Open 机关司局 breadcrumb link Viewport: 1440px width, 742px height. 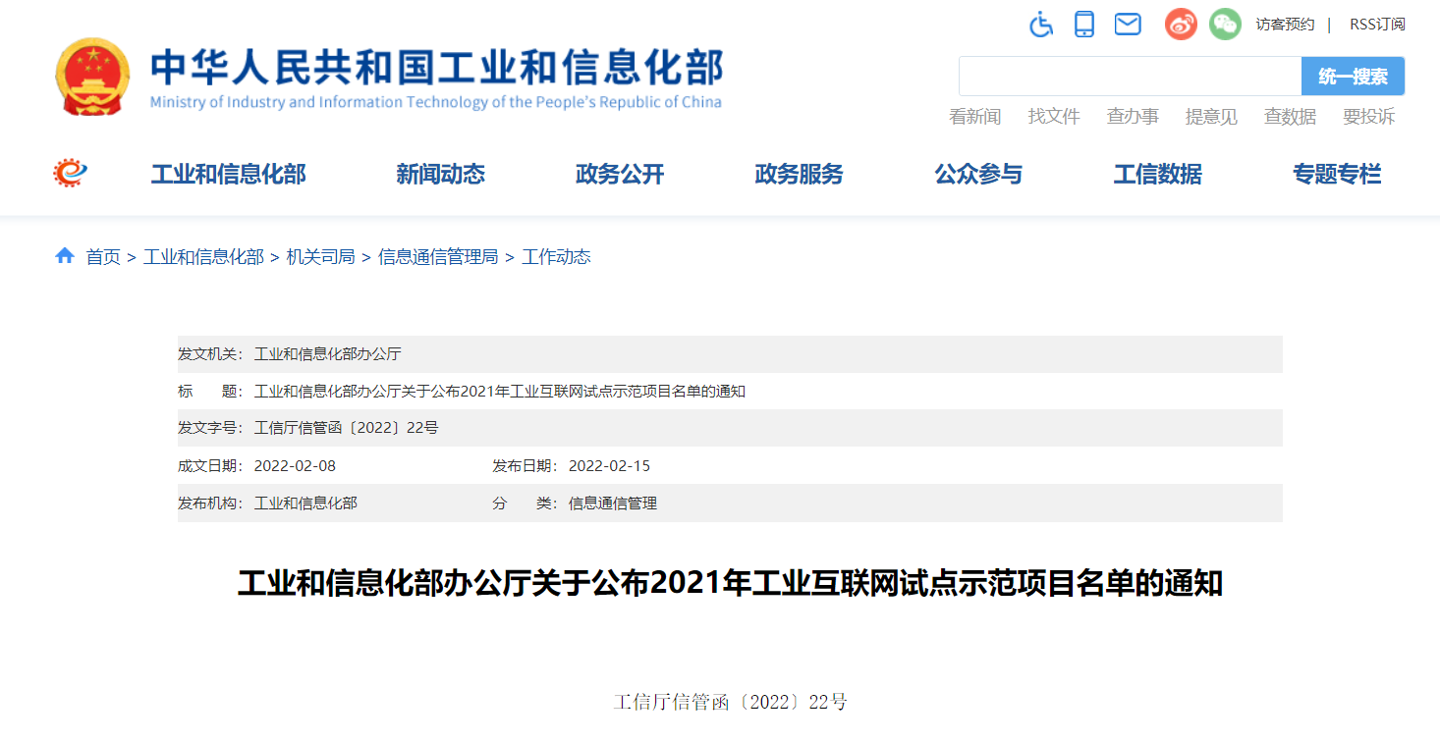point(321,257)
